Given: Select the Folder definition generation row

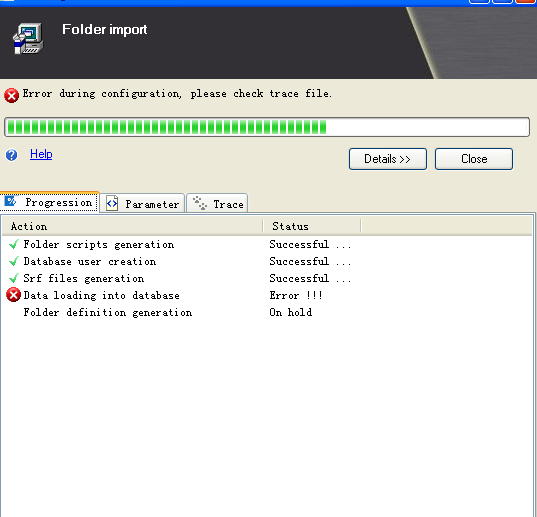Looking at the screenshot, I should 267,312.
